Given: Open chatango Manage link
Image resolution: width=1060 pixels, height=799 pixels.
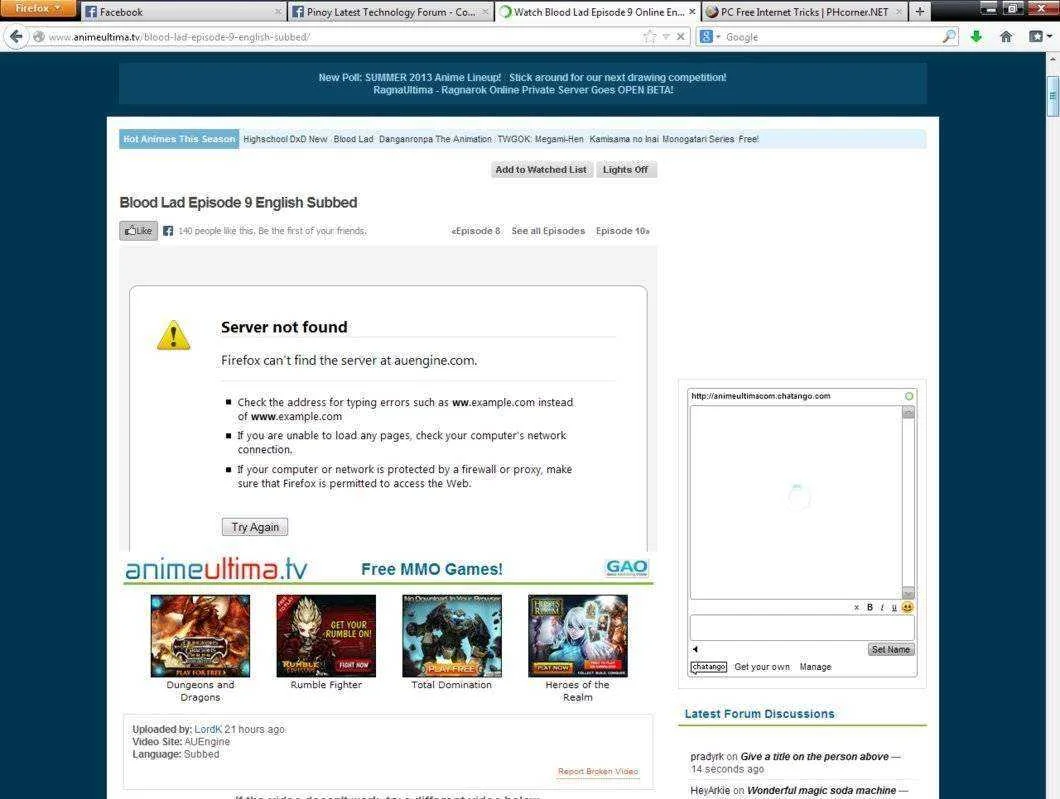Looking at the screenshot, I should (815, 667).
